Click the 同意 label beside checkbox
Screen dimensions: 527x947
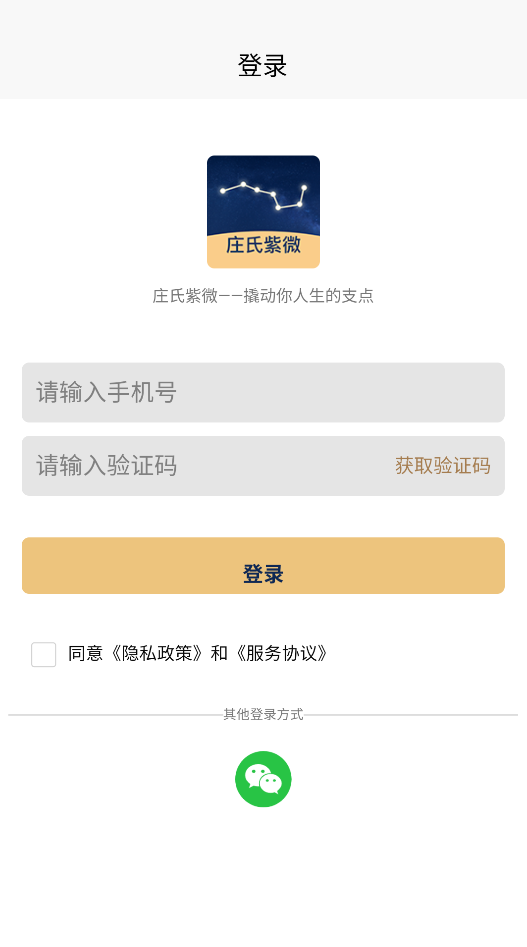85,653
